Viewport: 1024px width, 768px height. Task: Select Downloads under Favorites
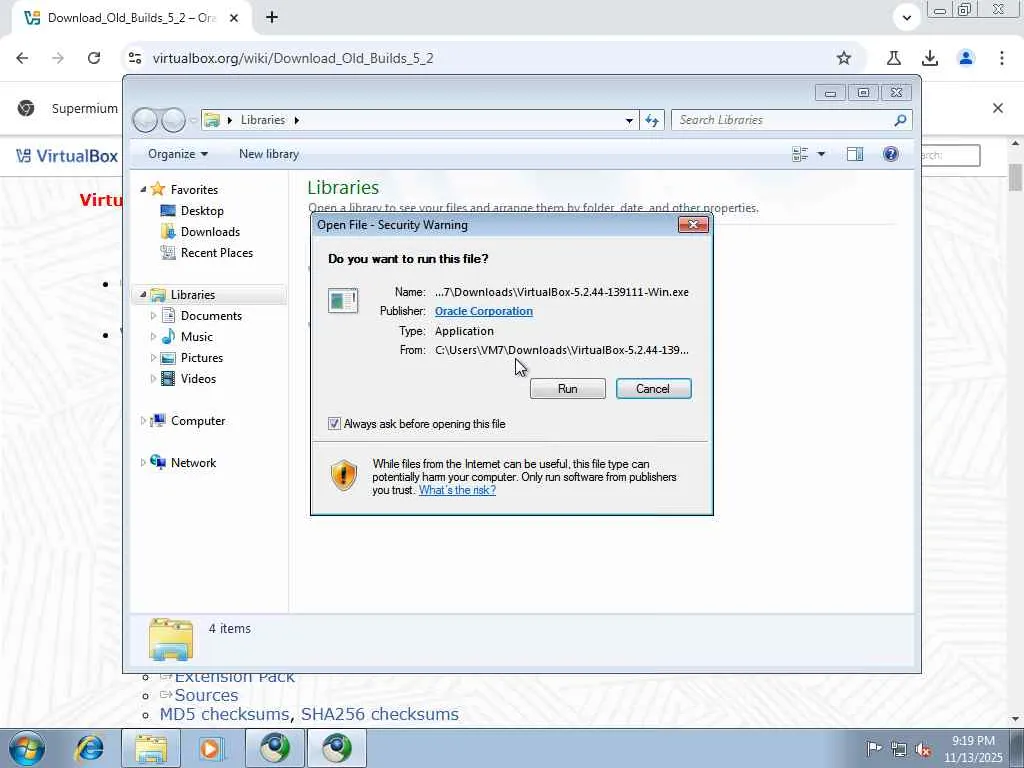click(x=210, y=232)
